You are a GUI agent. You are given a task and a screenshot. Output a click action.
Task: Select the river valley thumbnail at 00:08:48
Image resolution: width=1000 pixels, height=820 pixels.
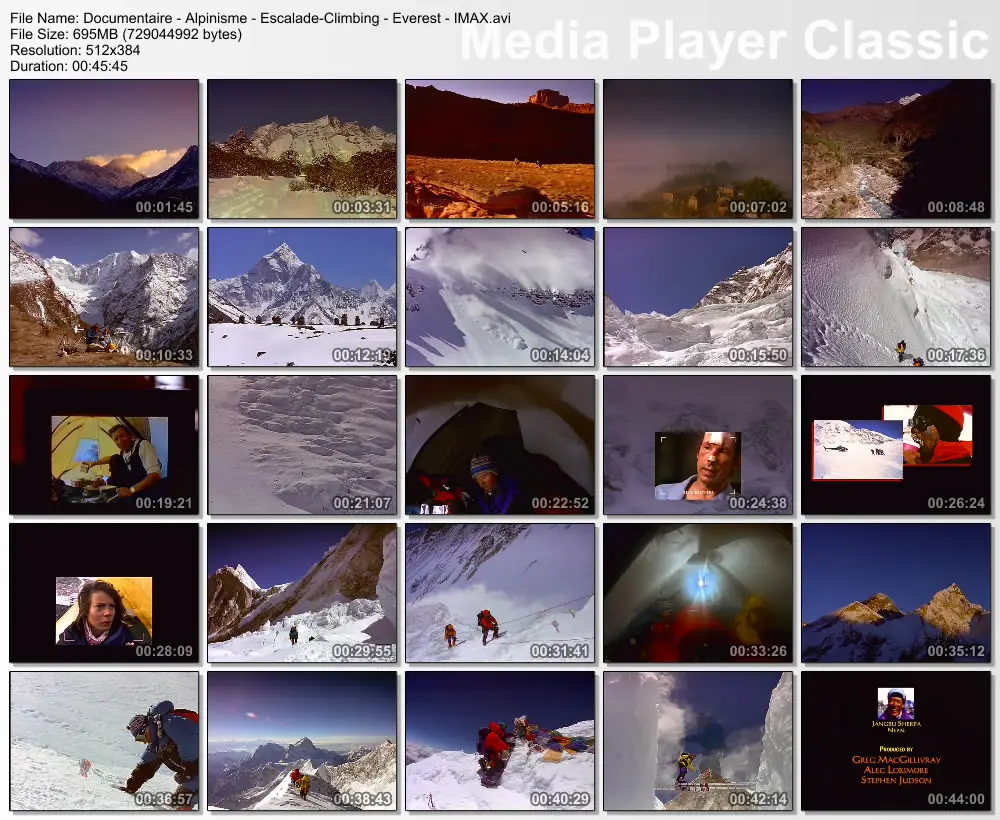point(896,149)
